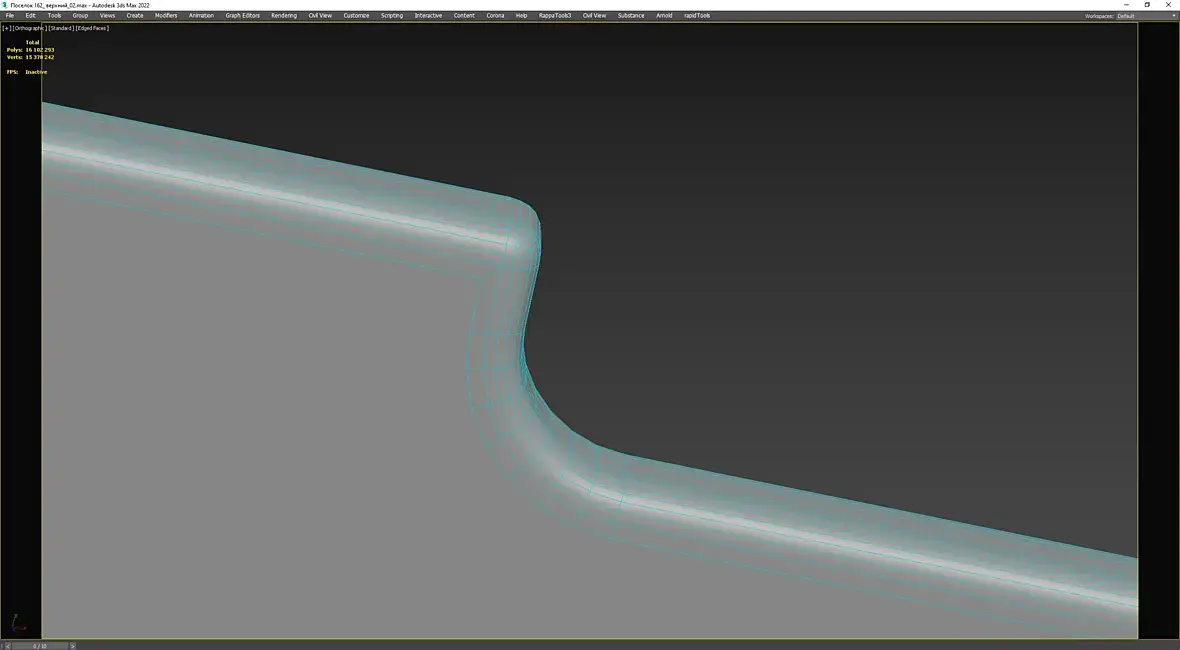Open the Orthographic viewport view menu
This screenshot has width=1180, height=650.
[x=30, y=28]
